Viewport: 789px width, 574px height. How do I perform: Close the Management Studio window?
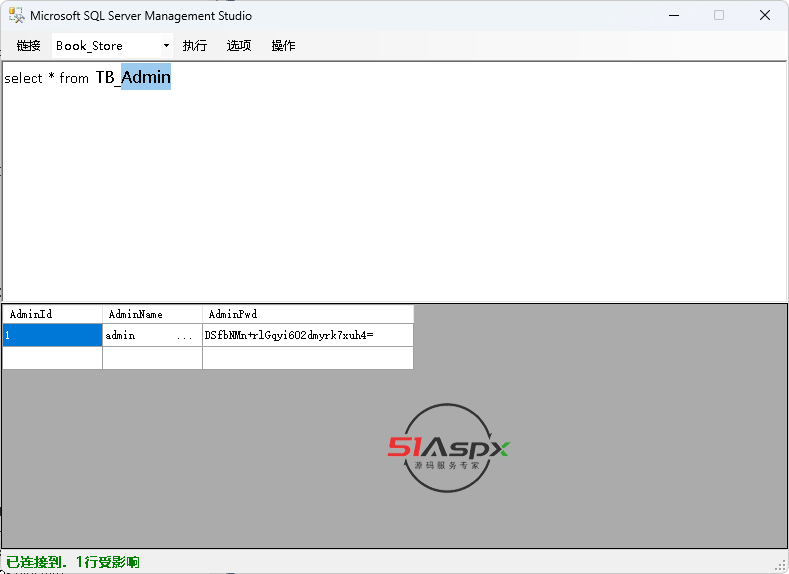pos(765,16)
